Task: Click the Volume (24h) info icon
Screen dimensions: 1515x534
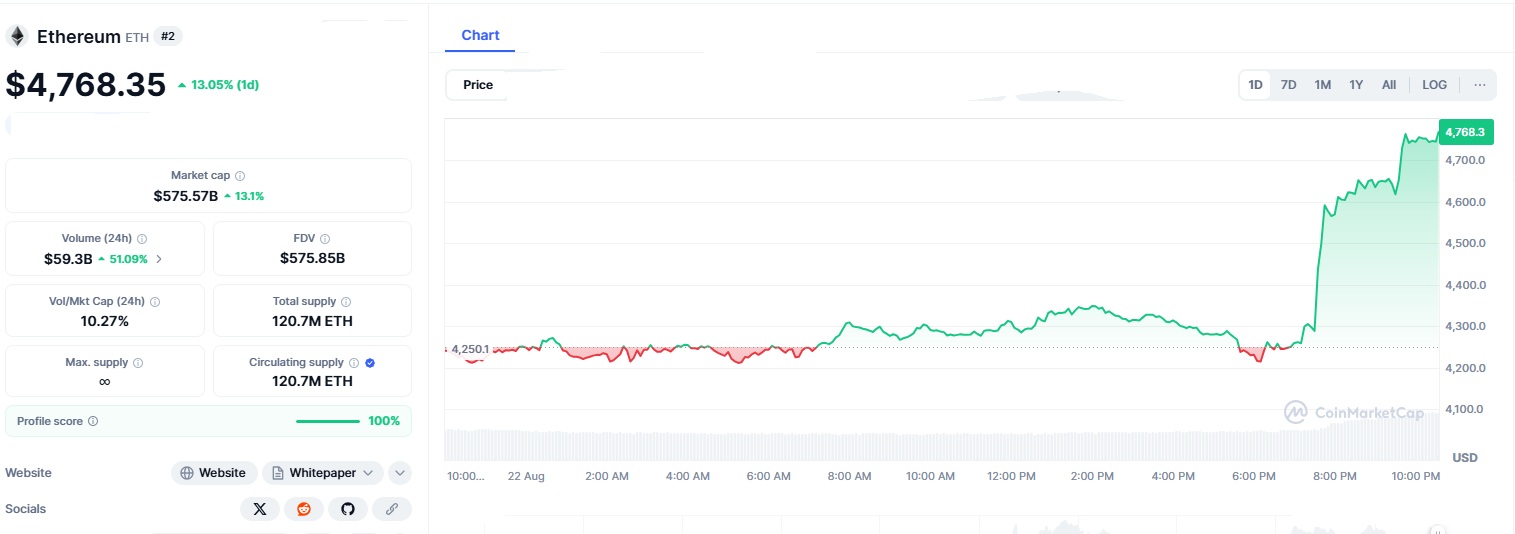Action: point(142,239)
